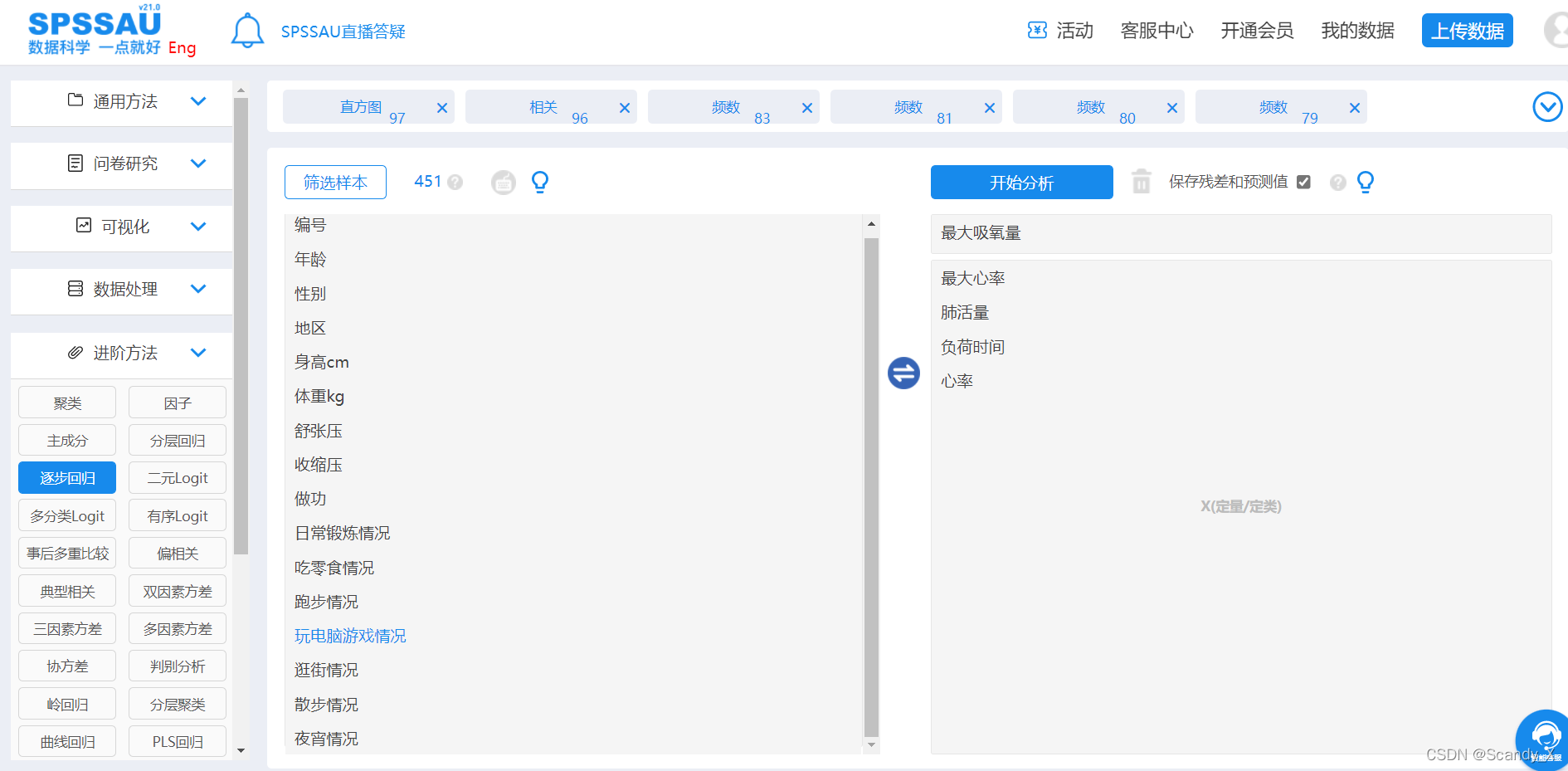Click the 可视化 chart icon
The height and width of the screenshot is (771, 1568).
pos(84,226)
